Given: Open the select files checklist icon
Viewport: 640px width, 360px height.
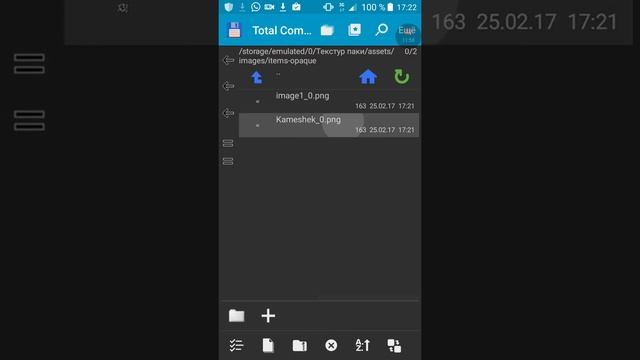Looking at the screenshot, I should click(x=236, y=345).
